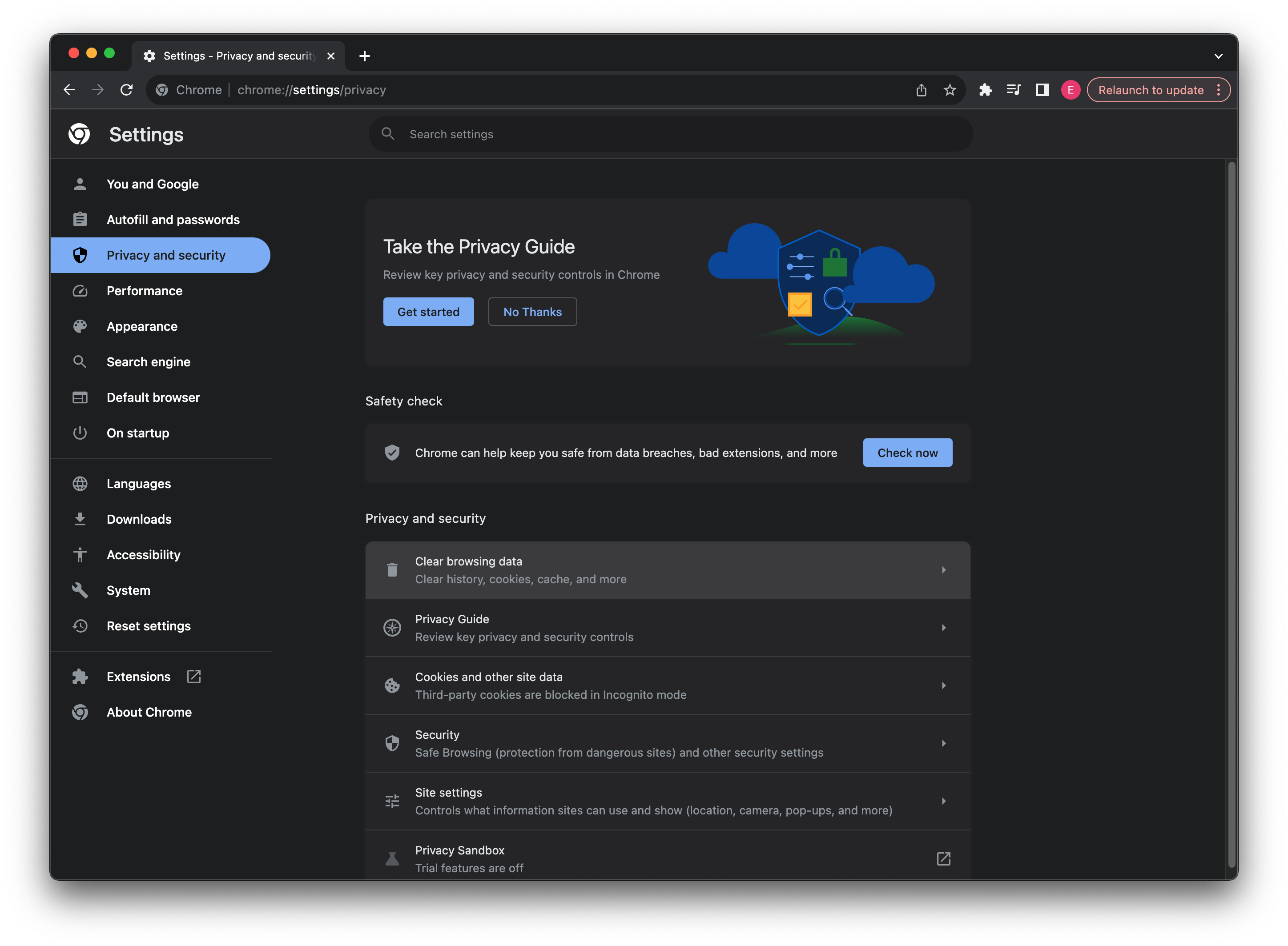Click the bookmark star icon

click(950, 90)
